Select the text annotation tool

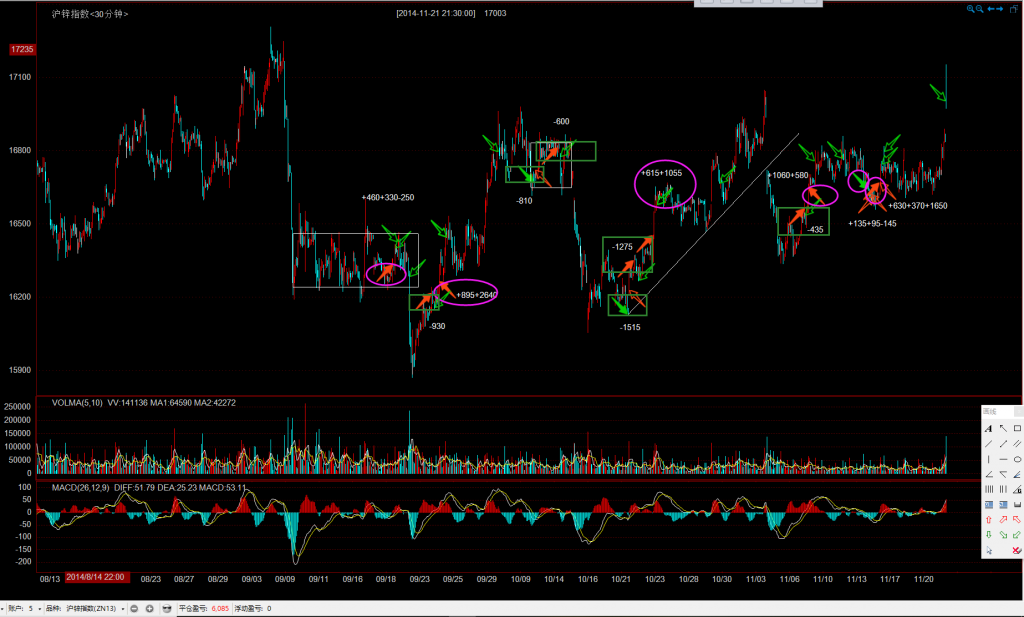point(989,428)
